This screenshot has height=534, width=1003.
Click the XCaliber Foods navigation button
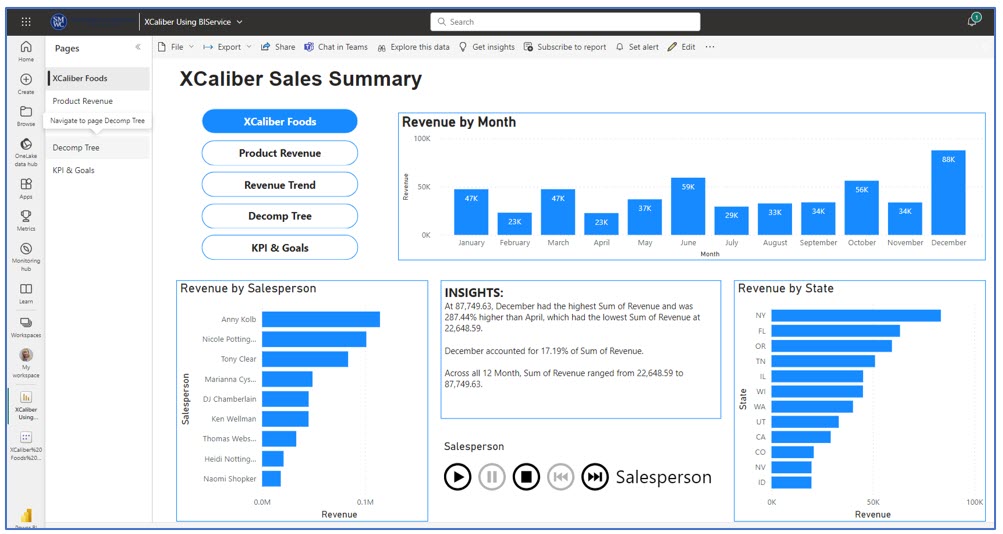click(280, 122)
